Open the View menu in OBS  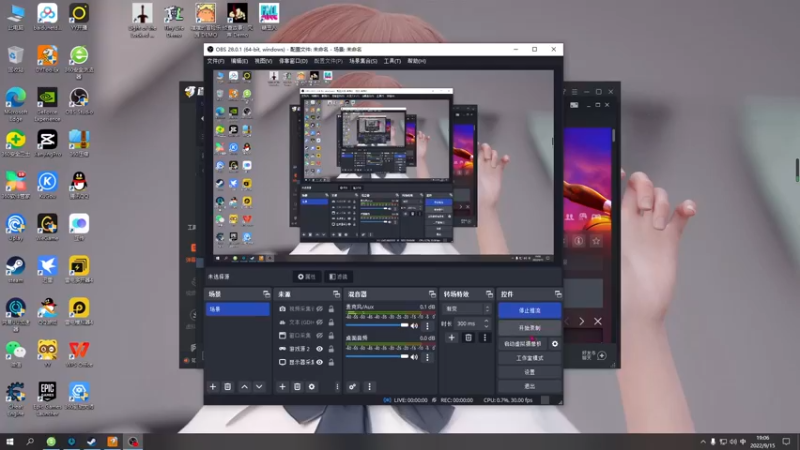tap(263, 61)
